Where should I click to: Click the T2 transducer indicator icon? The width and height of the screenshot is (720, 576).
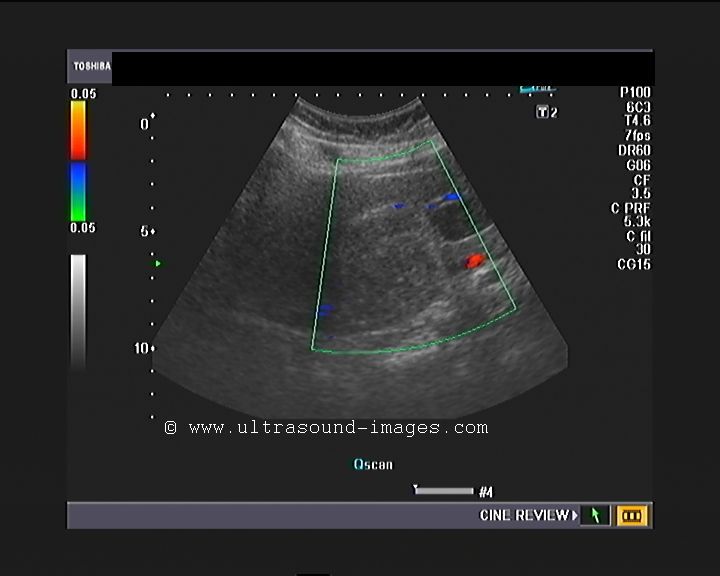(546, 112)
